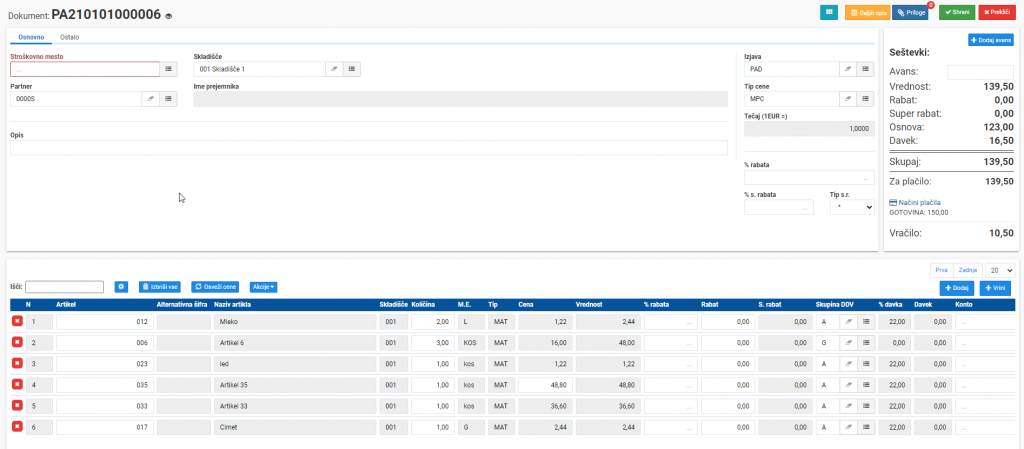Viewport: 1024px width, 449px height.
Task: Click the % s. rabata input field
Action: (779, 207)
